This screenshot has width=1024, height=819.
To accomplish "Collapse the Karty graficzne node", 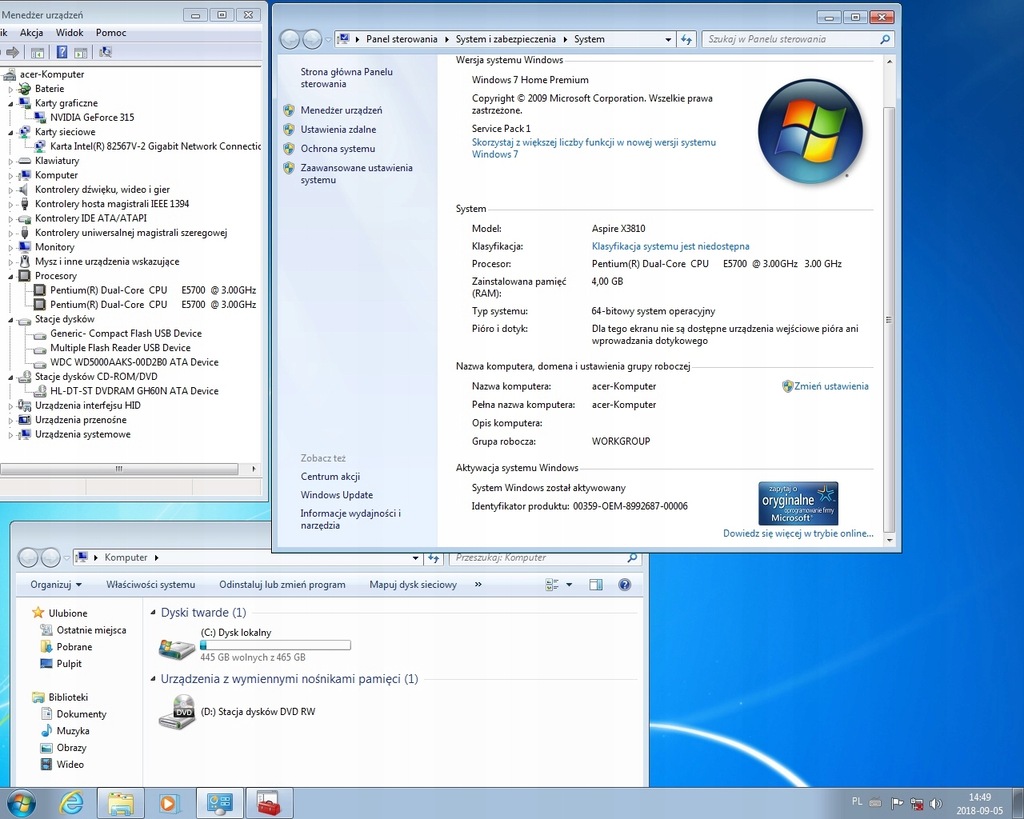I will coord(10,103).
